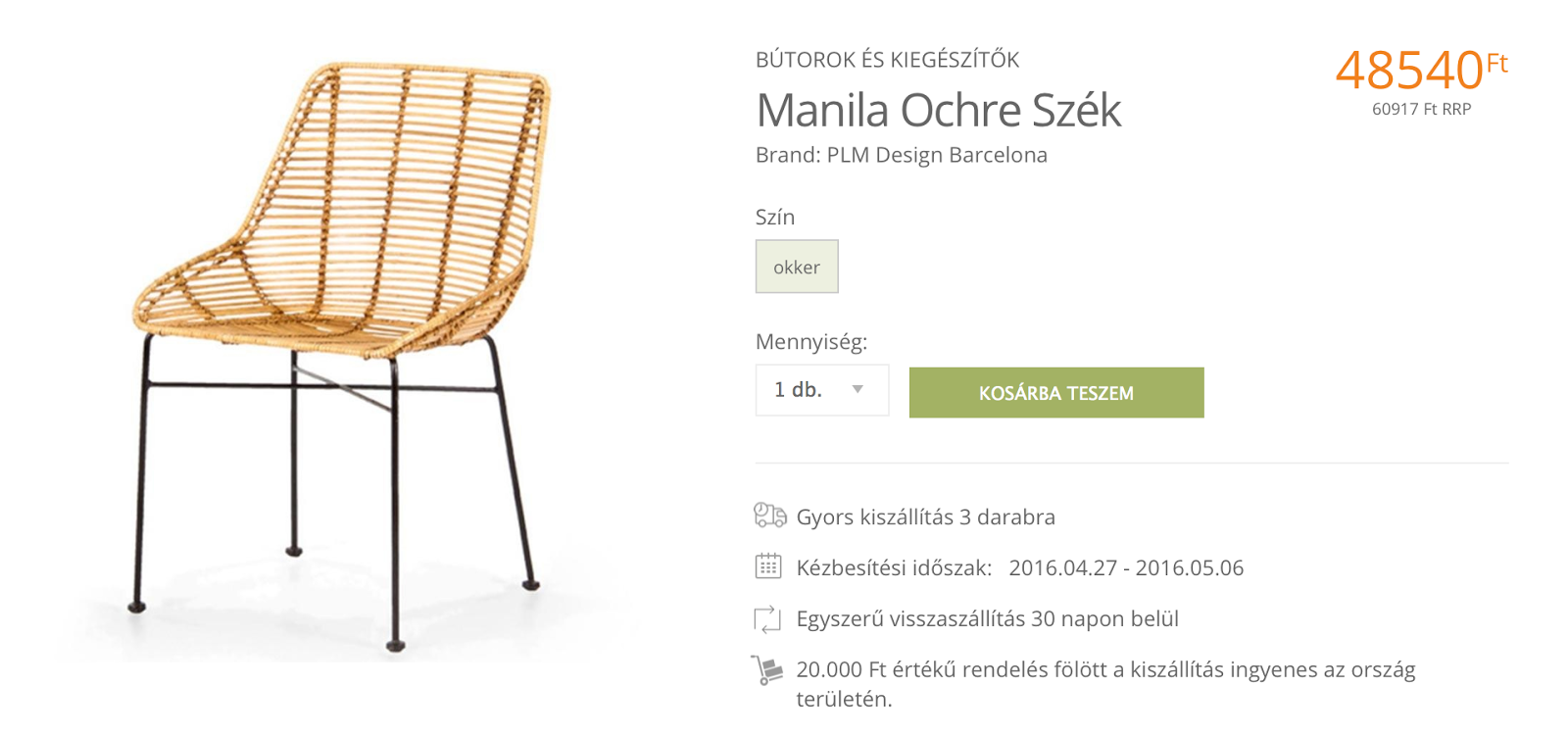This screenshot has width=1568, height=736.
Task: Open the PLM Design Barcelona brand link
Action: pos(936,155)
